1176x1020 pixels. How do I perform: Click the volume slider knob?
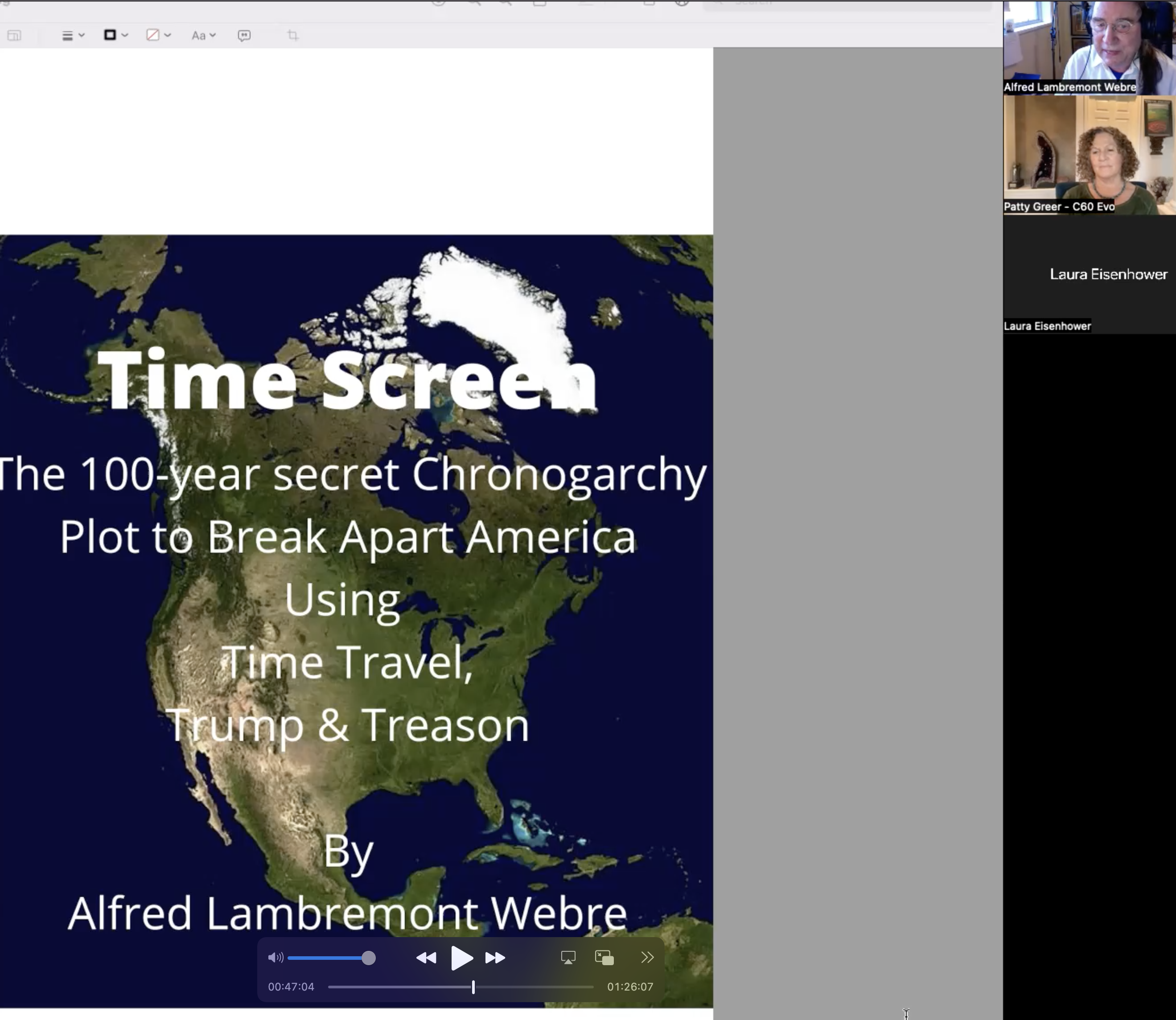tap(369, 958)
